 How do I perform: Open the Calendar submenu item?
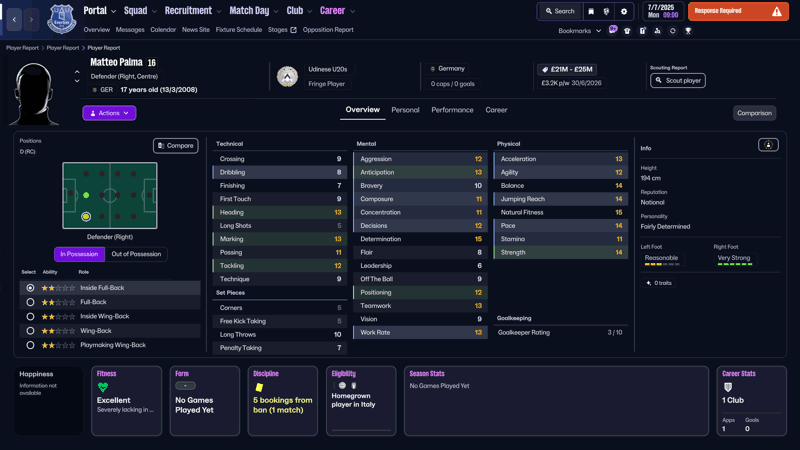(x=163, y=30)
